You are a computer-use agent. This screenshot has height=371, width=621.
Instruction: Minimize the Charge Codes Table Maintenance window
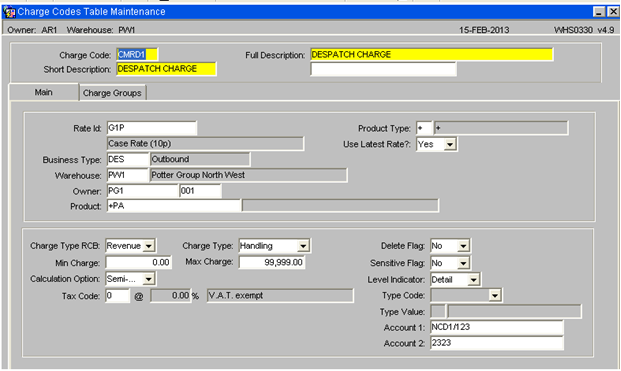[599, 12]
